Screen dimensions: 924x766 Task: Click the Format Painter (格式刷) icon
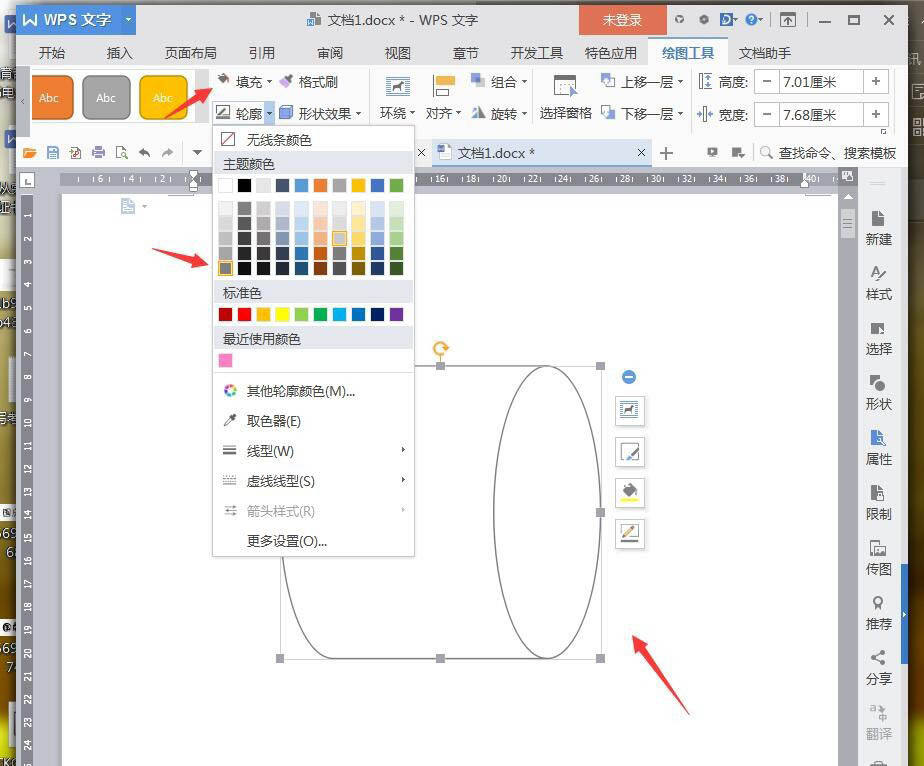tap(286, 81)
